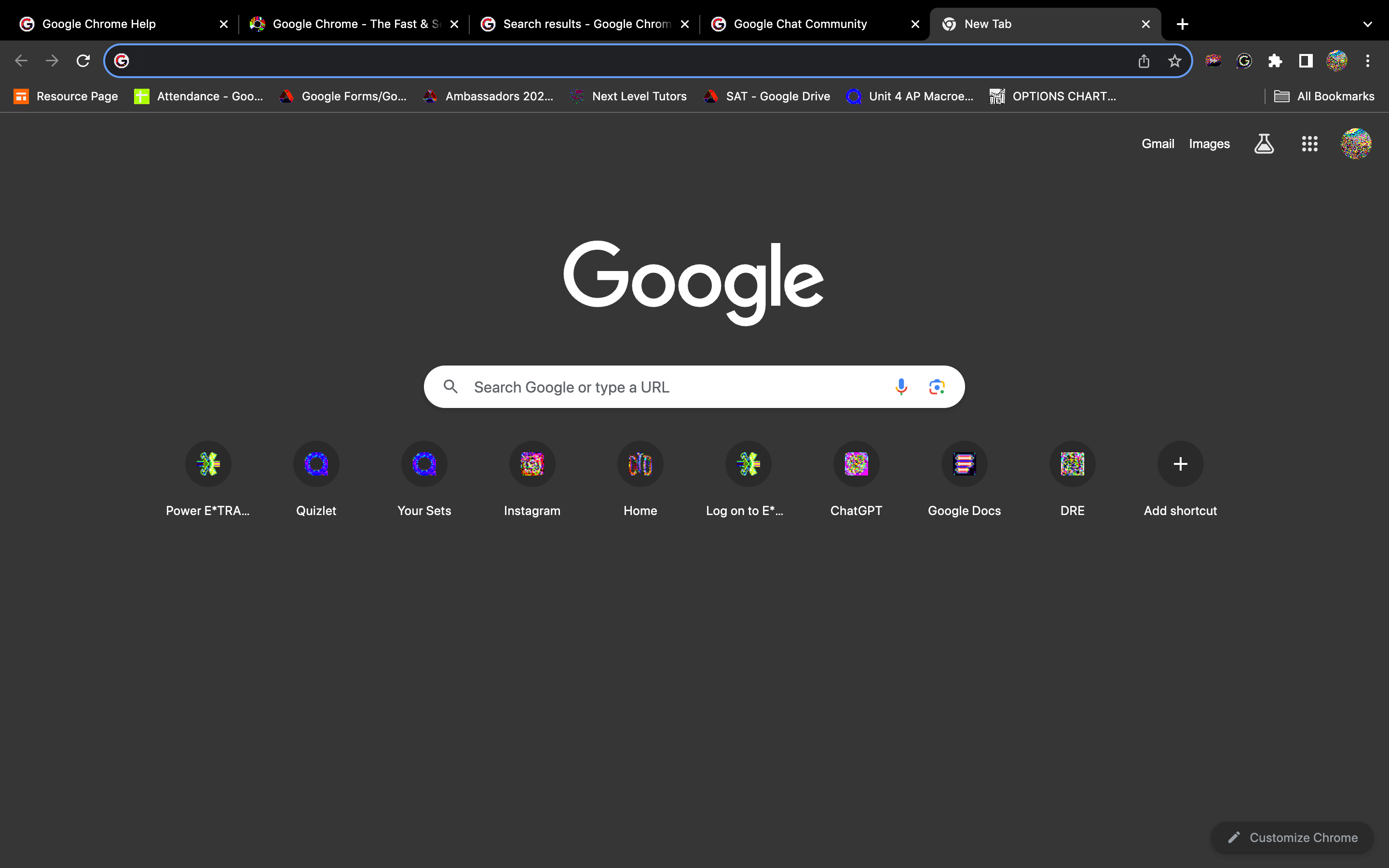Viewport: 1389px width, 868px height.
Task: Click the Customize Chrome button
Action: tap(1292, 837)
